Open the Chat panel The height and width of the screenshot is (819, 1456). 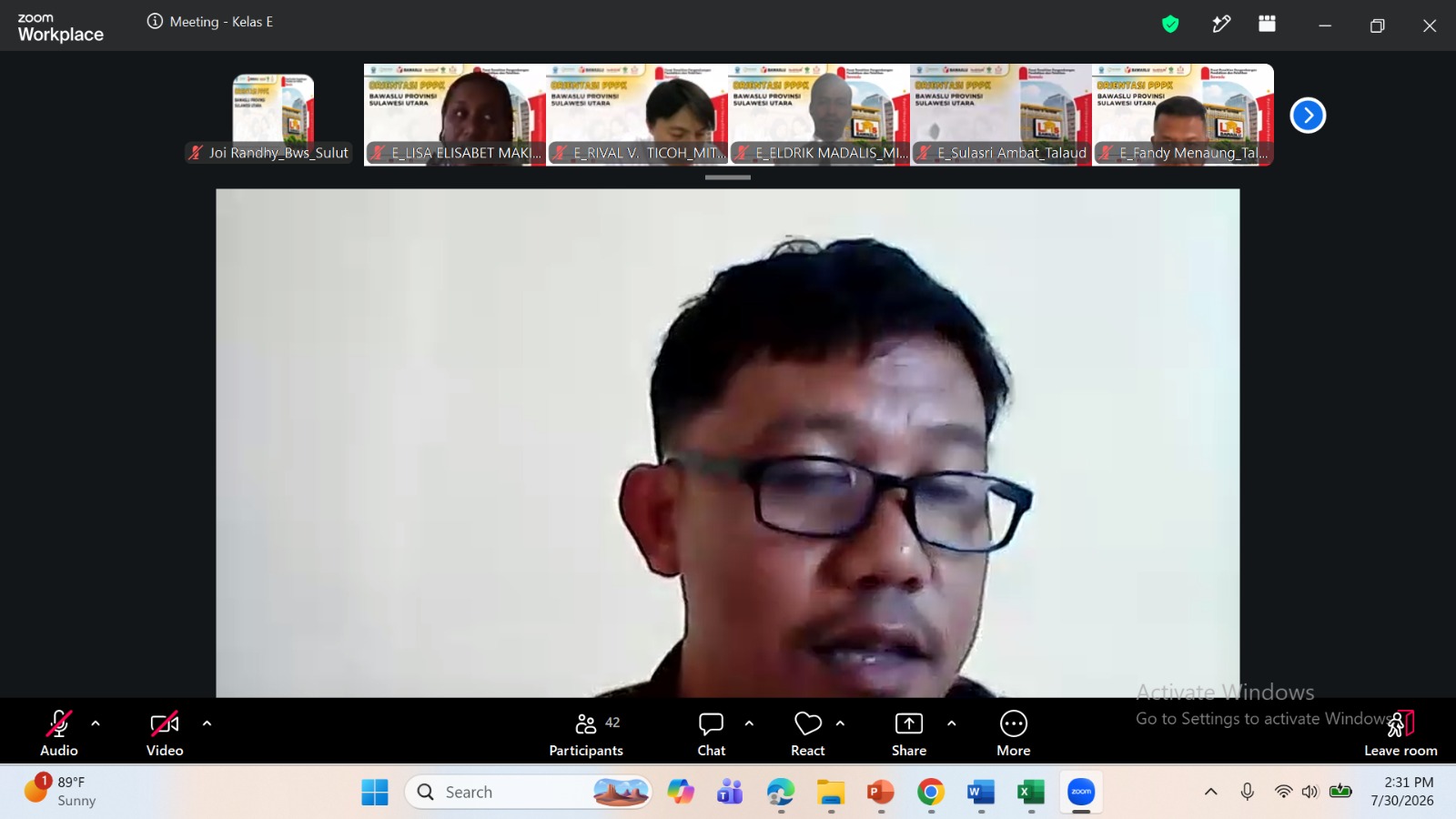click(712, 733)
